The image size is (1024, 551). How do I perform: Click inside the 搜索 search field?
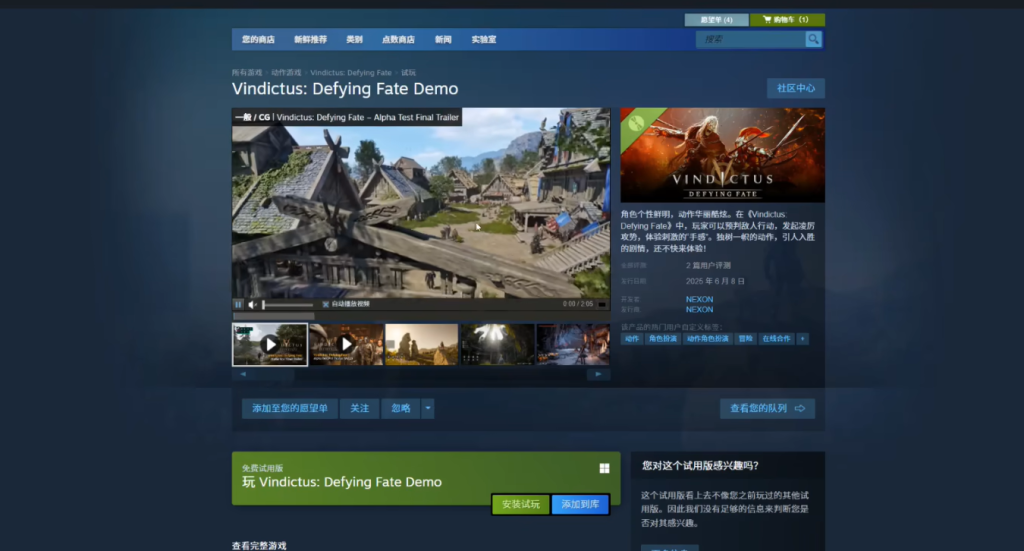click(751, 39)
